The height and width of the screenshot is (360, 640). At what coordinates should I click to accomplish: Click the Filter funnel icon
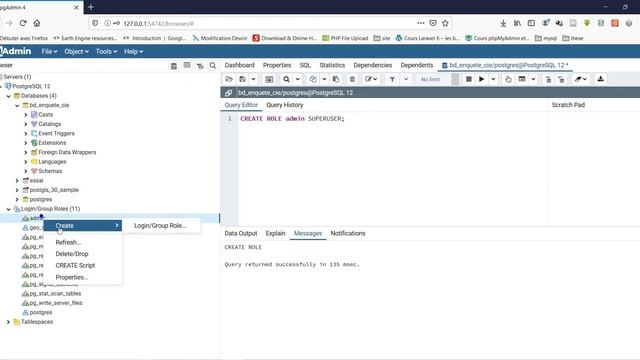tap(392, 79)
